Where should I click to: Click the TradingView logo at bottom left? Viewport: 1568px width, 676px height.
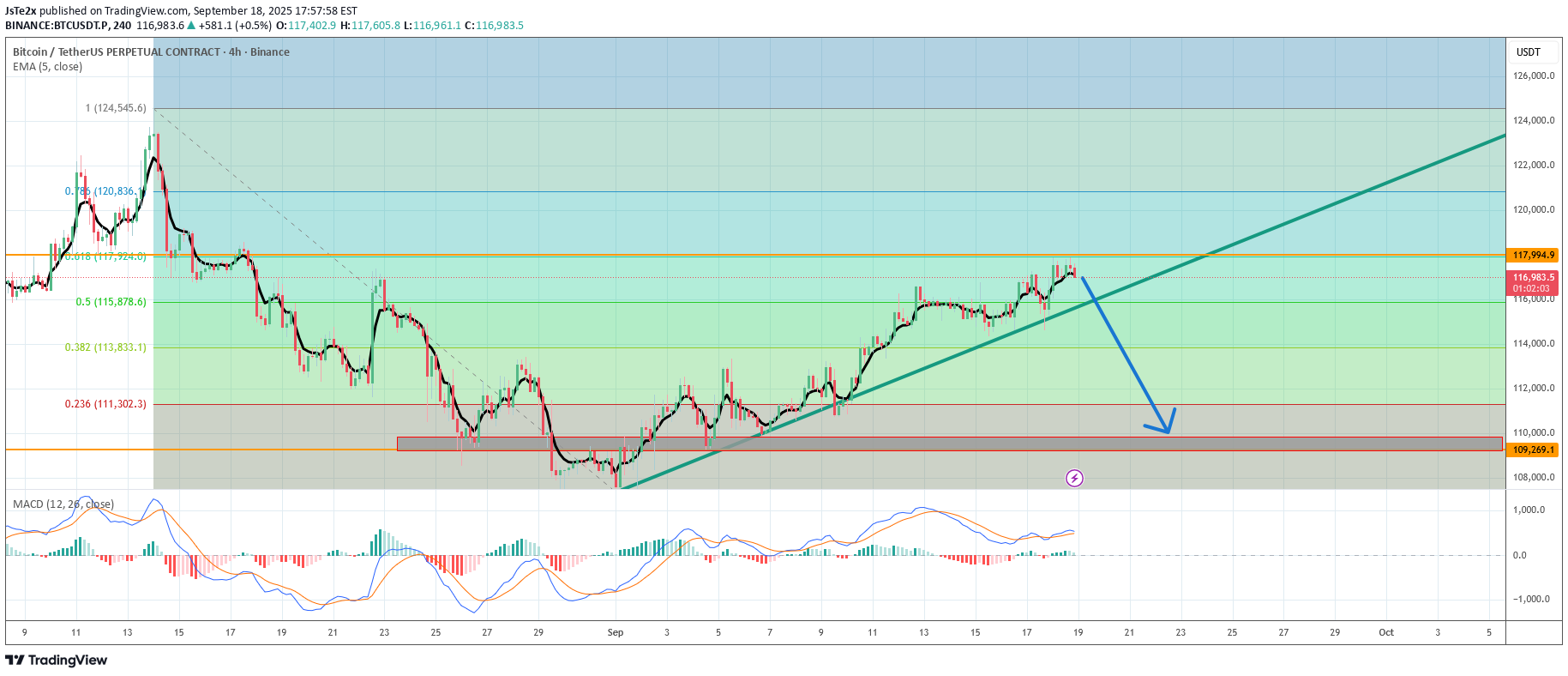tap(57, 660)
